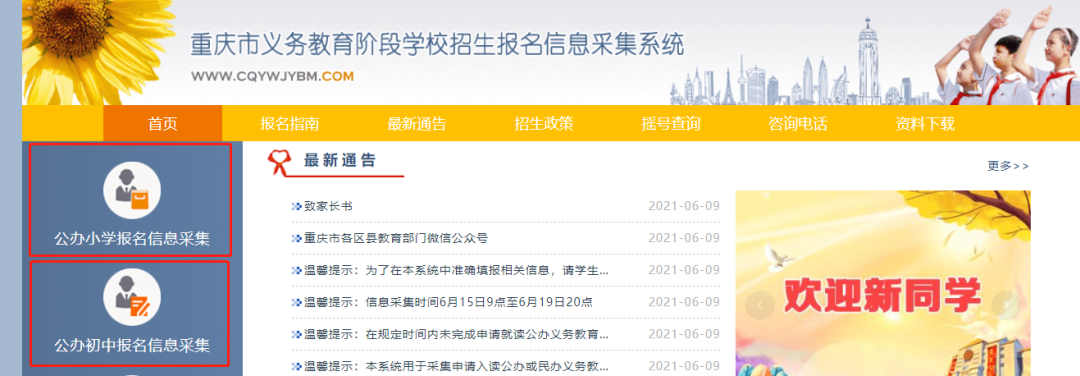Screen dimensions: 1080x376
Task: Open the 致家长书 announcement
Action: point(328,206)
